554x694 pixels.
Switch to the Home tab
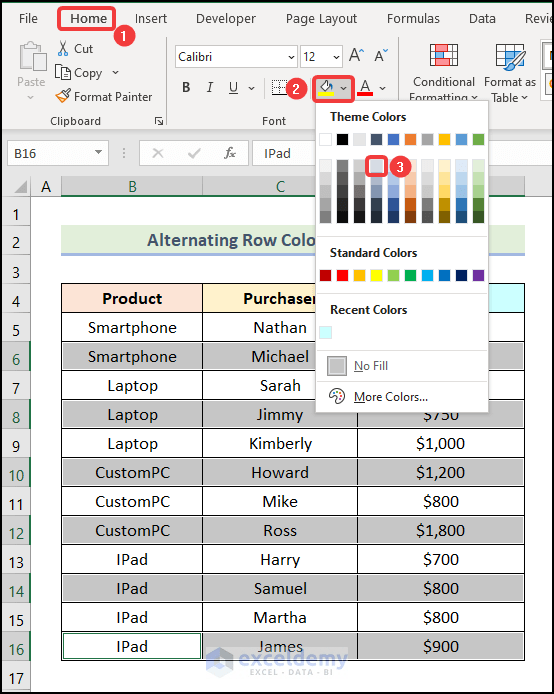pos(88,19)
